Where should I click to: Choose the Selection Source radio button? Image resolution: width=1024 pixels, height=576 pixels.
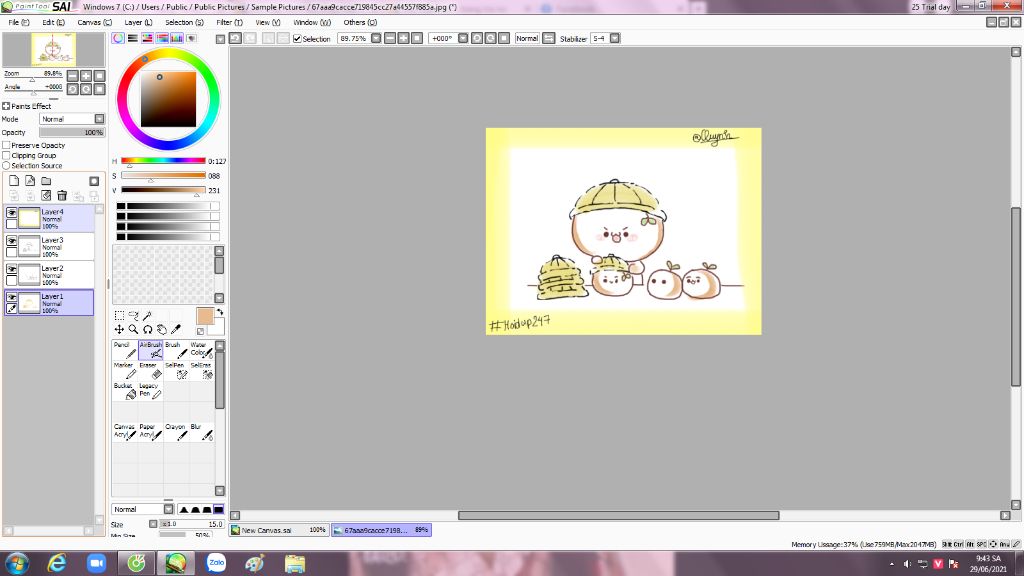coord(7,166)
